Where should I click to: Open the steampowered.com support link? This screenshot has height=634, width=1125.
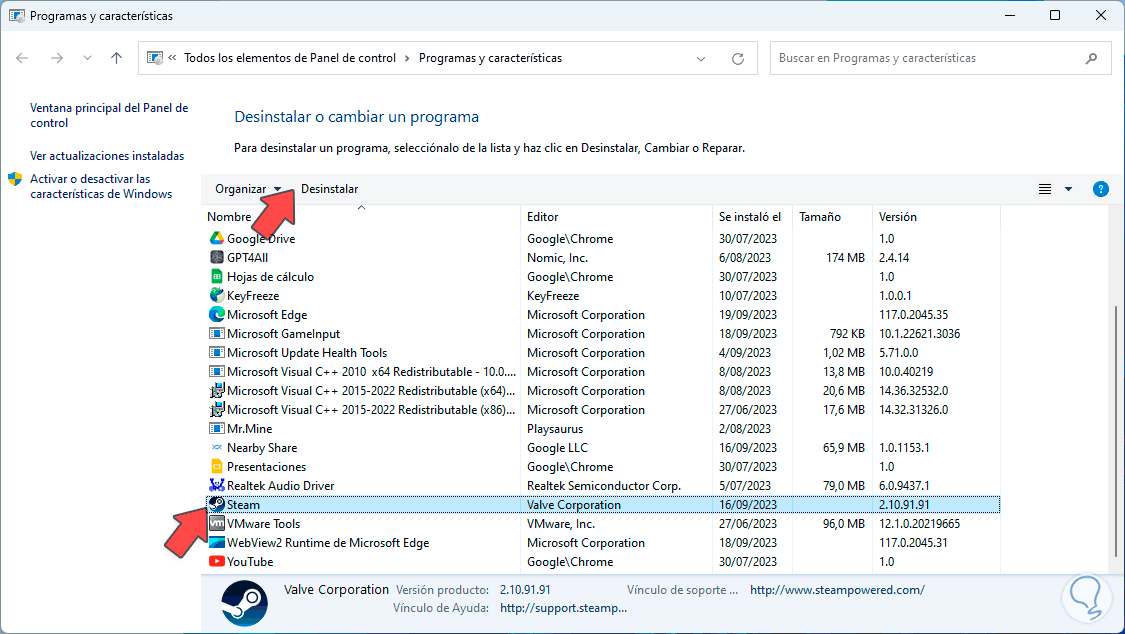point(837,590)
